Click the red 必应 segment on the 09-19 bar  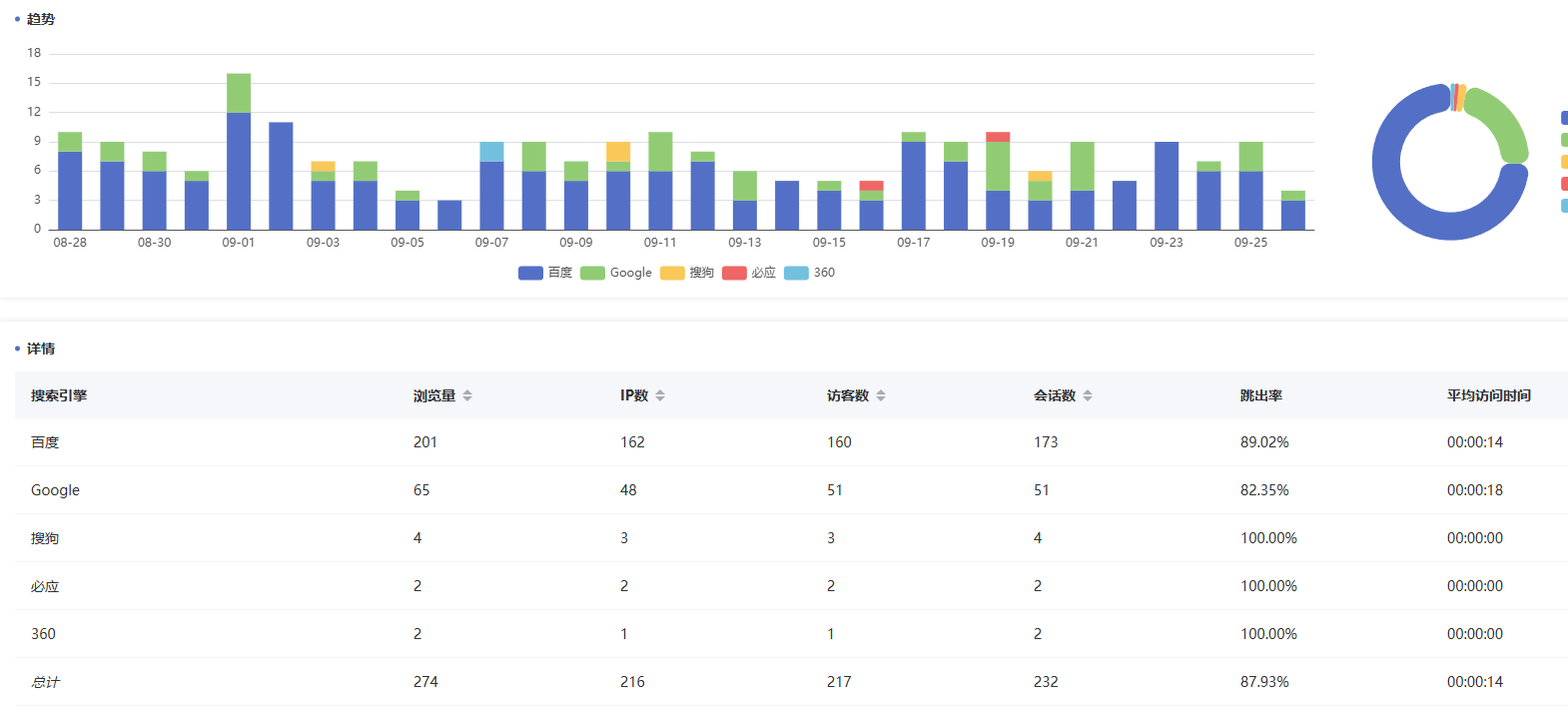tap(998, 137)
